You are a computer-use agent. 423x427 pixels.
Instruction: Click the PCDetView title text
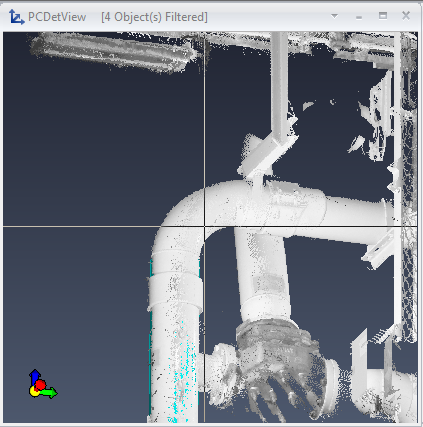pos(57,17)
